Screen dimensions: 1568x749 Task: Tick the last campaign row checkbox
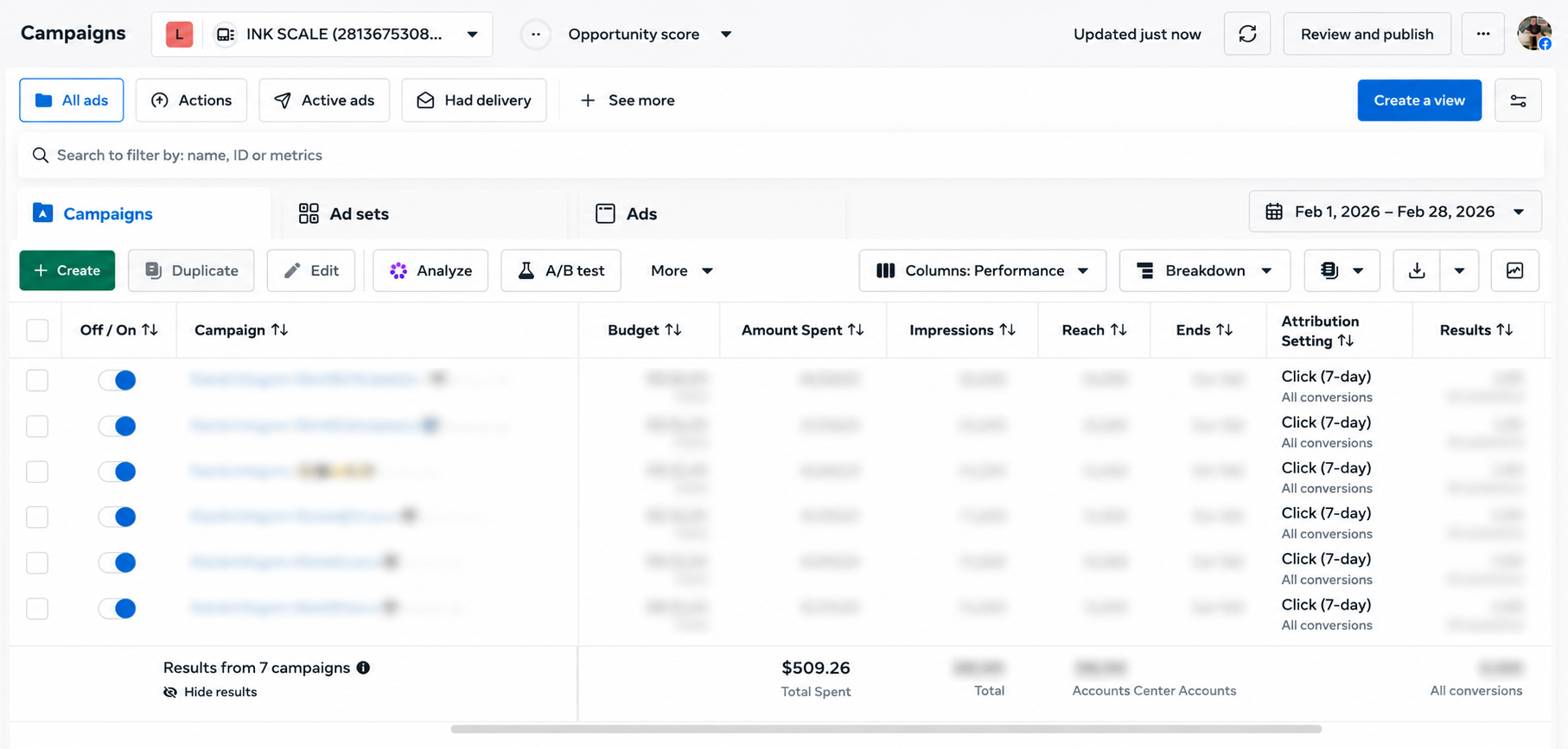[x=37, y=608]
